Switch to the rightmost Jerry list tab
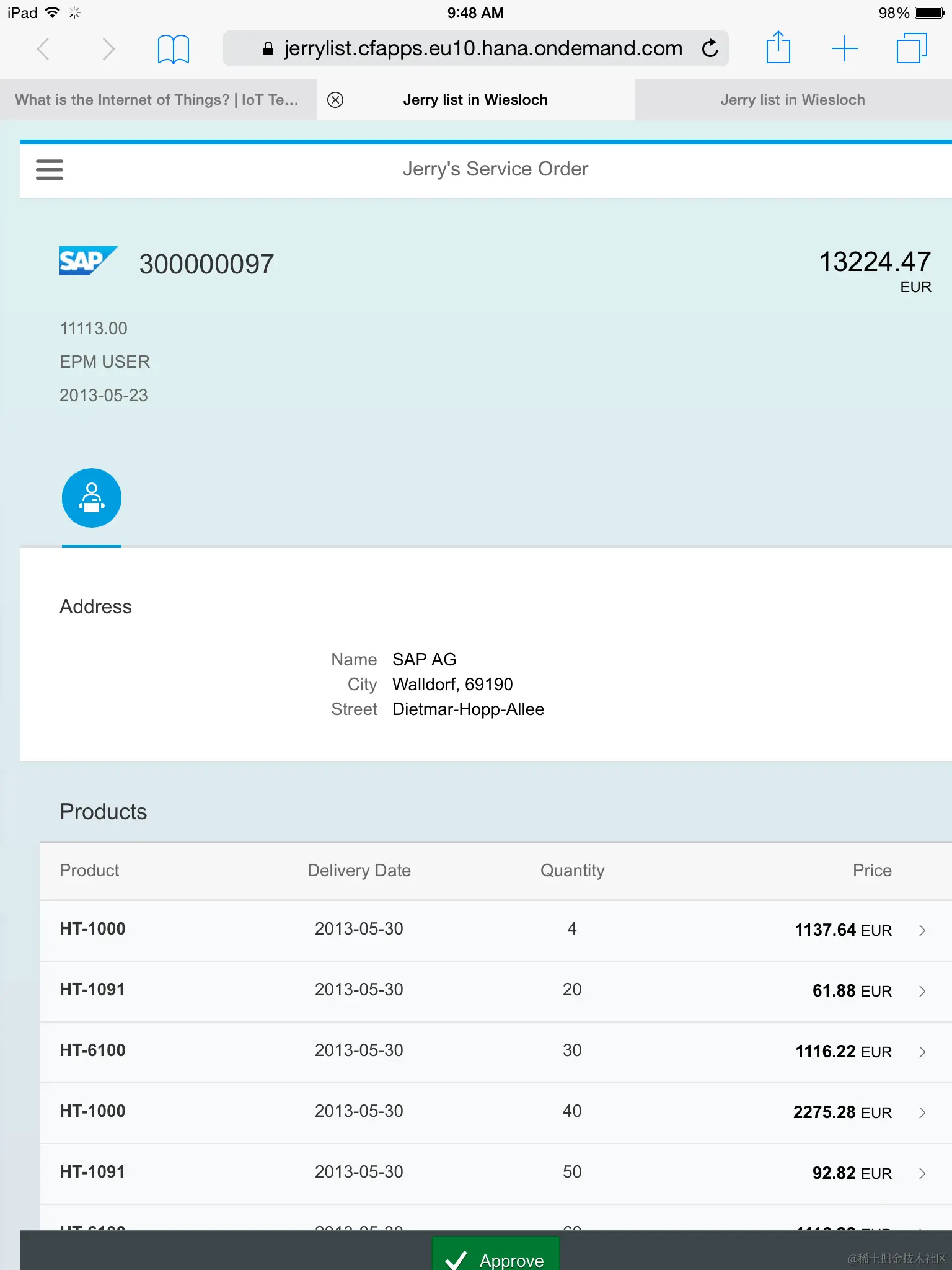 (x=793, y=100)
